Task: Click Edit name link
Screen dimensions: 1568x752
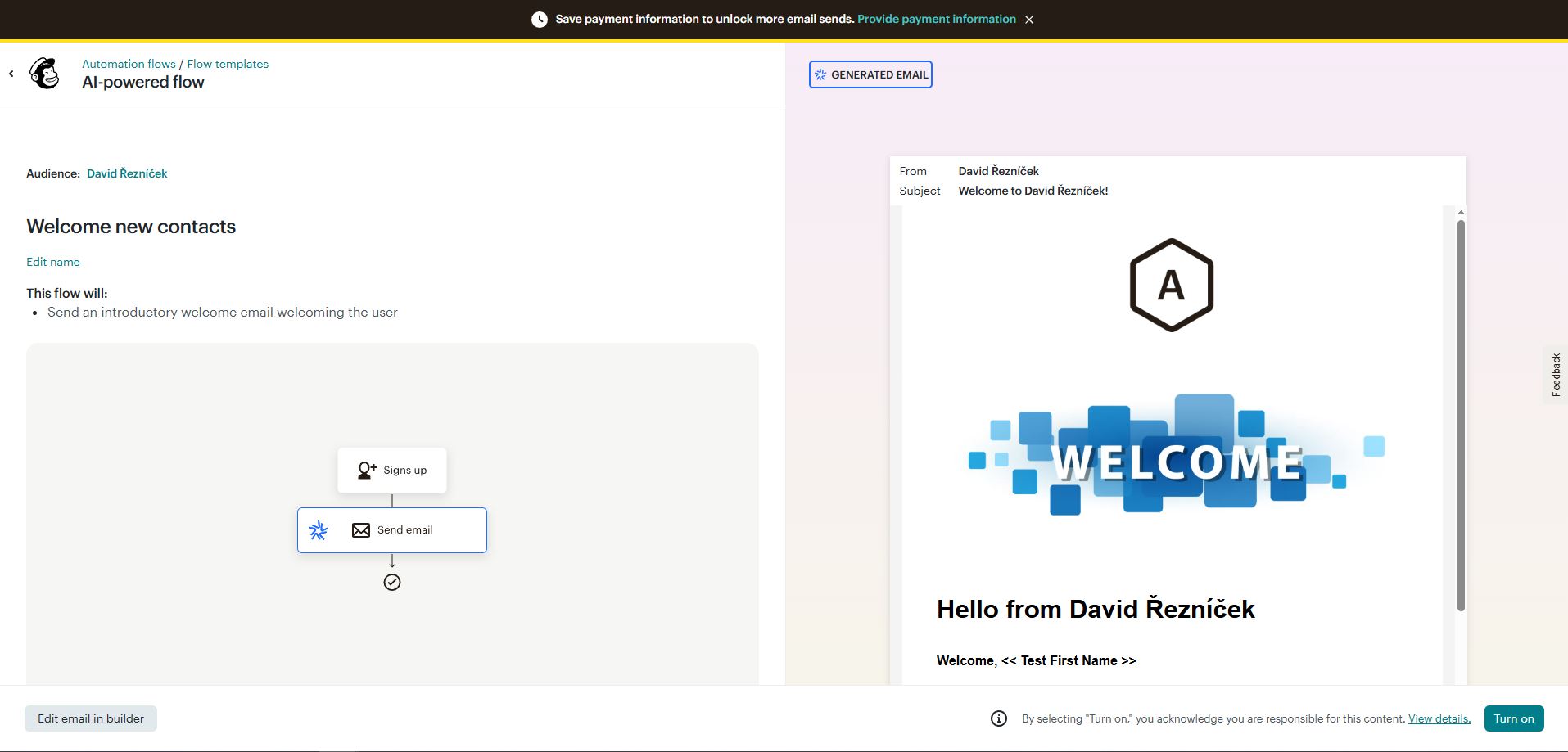Action: [x=53, y=262]
